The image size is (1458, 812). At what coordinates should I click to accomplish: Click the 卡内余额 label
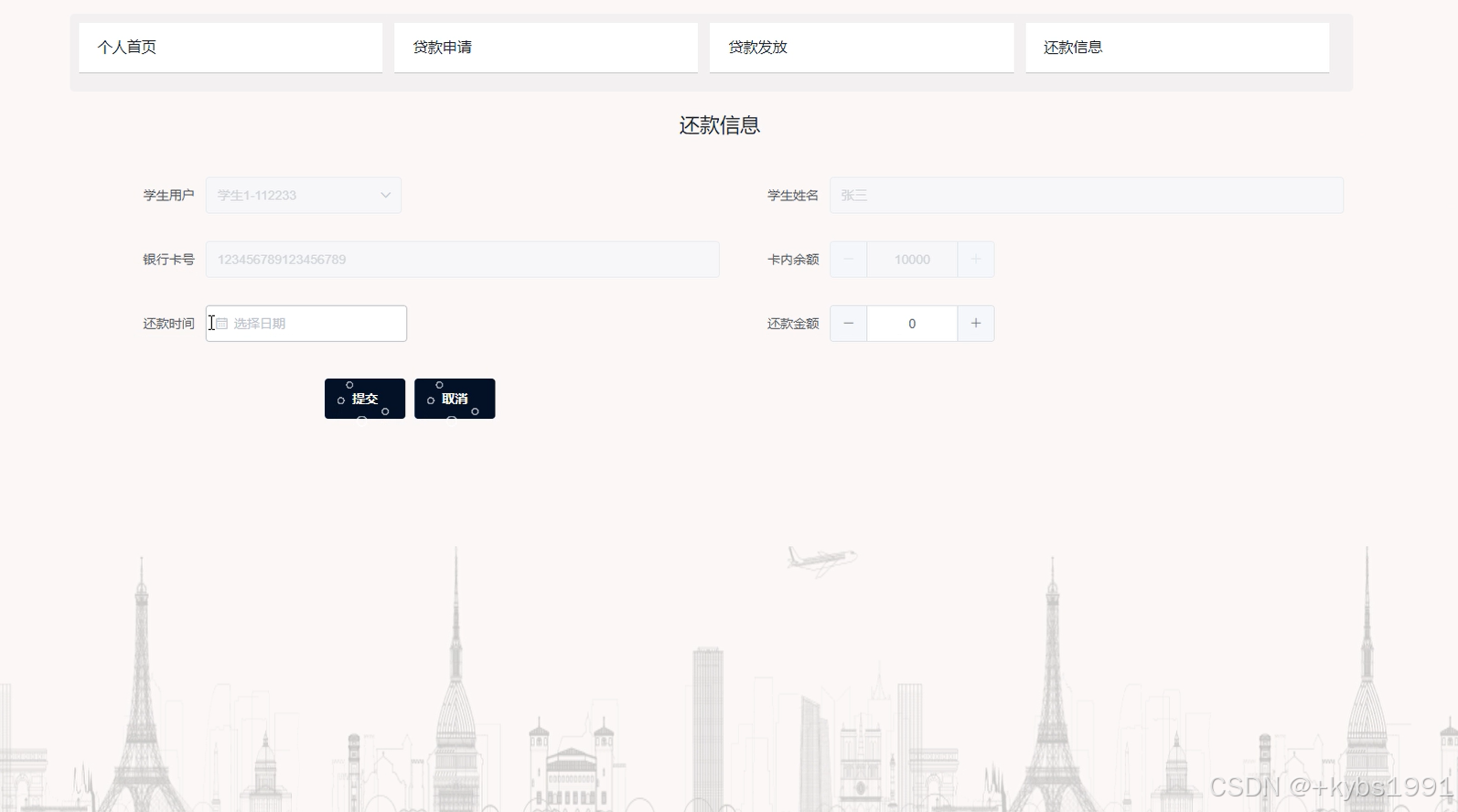(793, 260)
